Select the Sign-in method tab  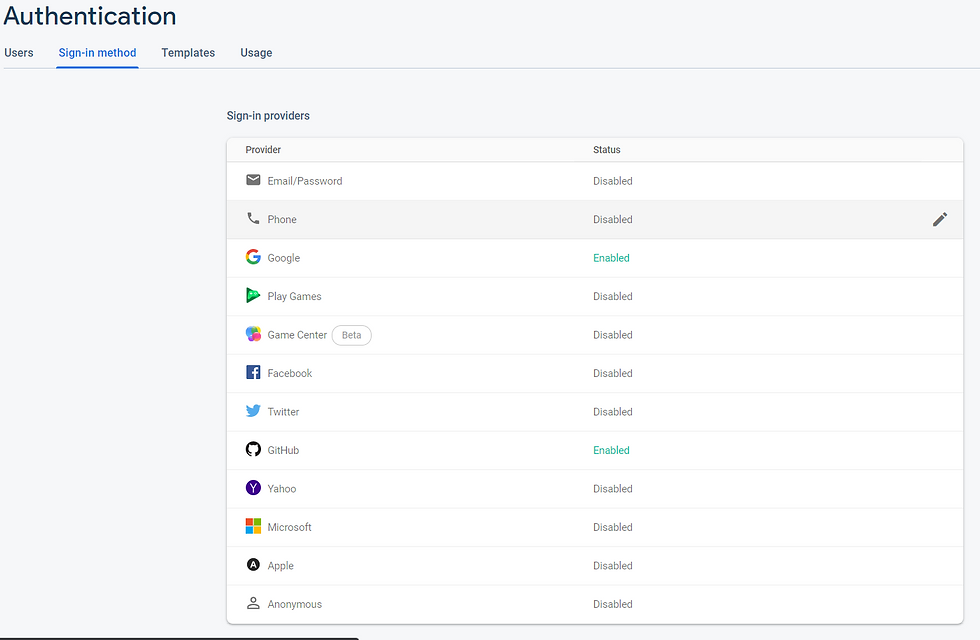tap(98, 52)
